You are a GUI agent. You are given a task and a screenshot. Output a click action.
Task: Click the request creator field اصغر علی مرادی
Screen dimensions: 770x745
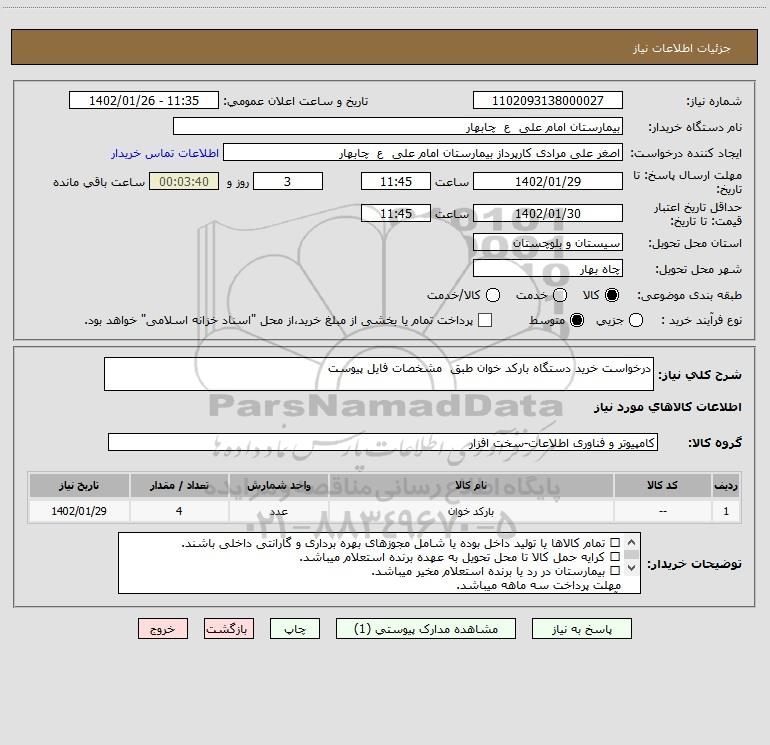(423, 153)
